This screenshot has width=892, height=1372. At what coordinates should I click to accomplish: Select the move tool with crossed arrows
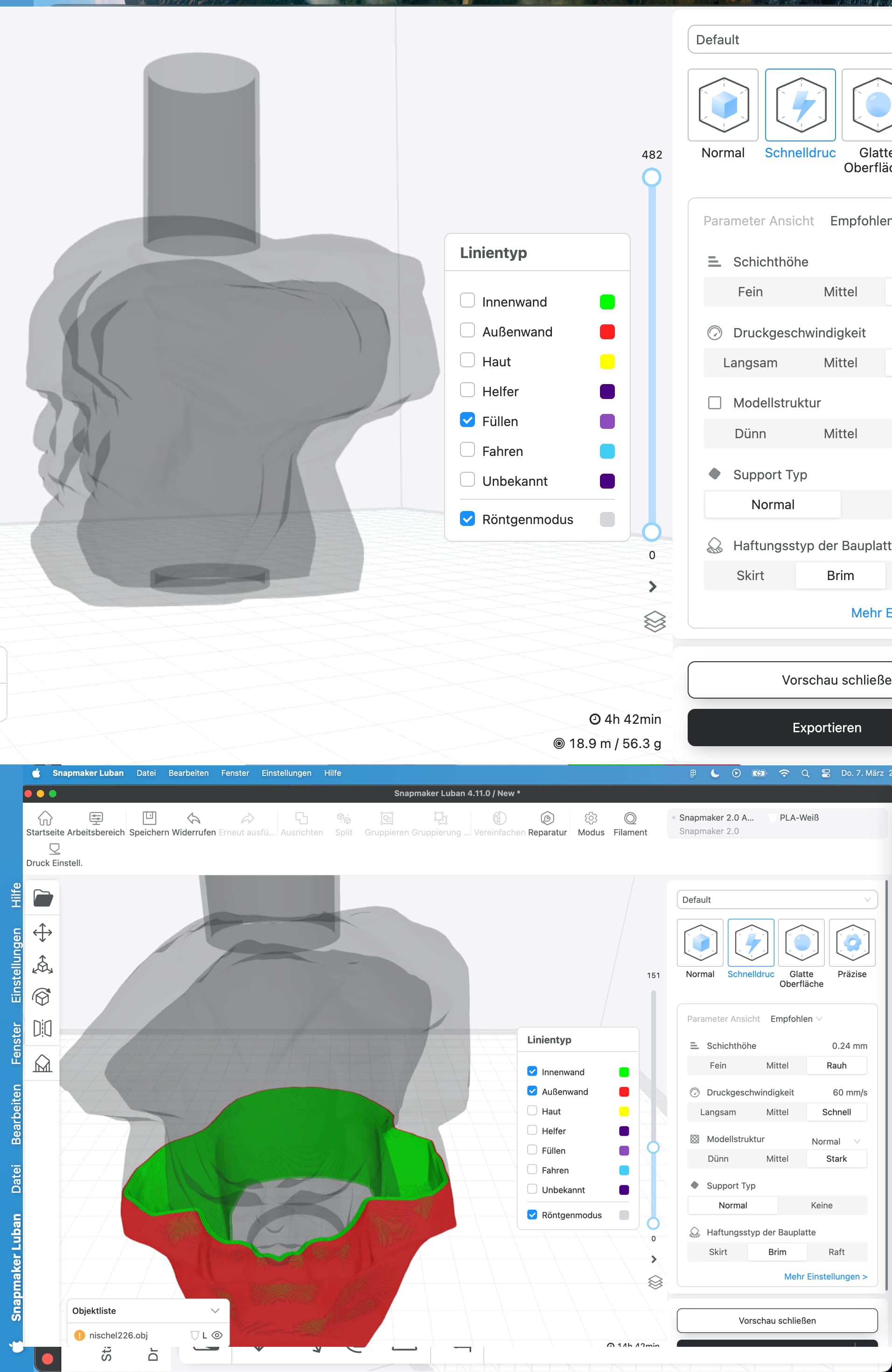[42, 932]
